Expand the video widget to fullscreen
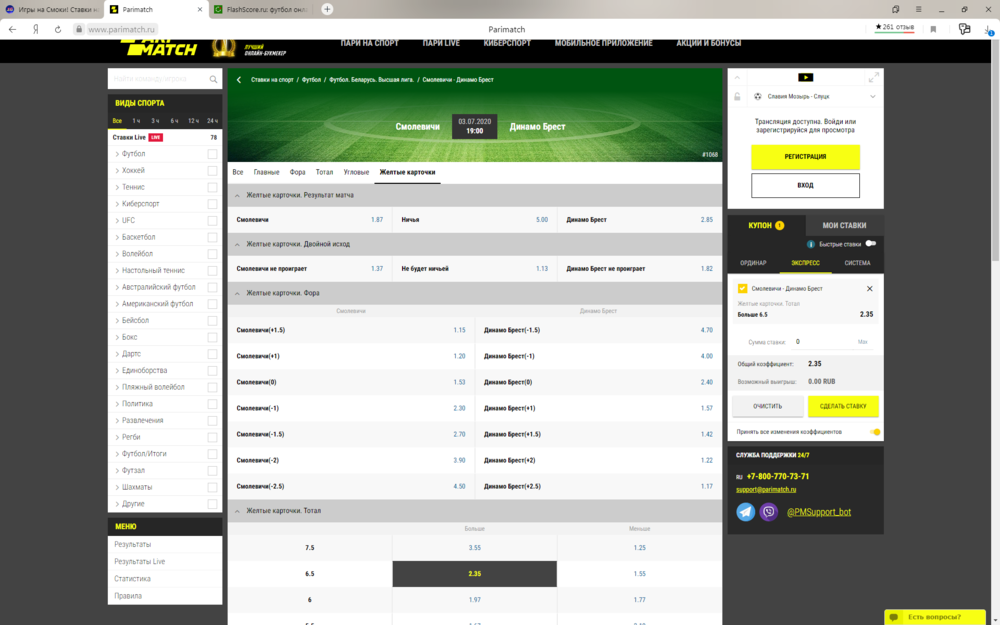Screen dimensions: 1000x625 pyautogui.click(x=874, y=77)
